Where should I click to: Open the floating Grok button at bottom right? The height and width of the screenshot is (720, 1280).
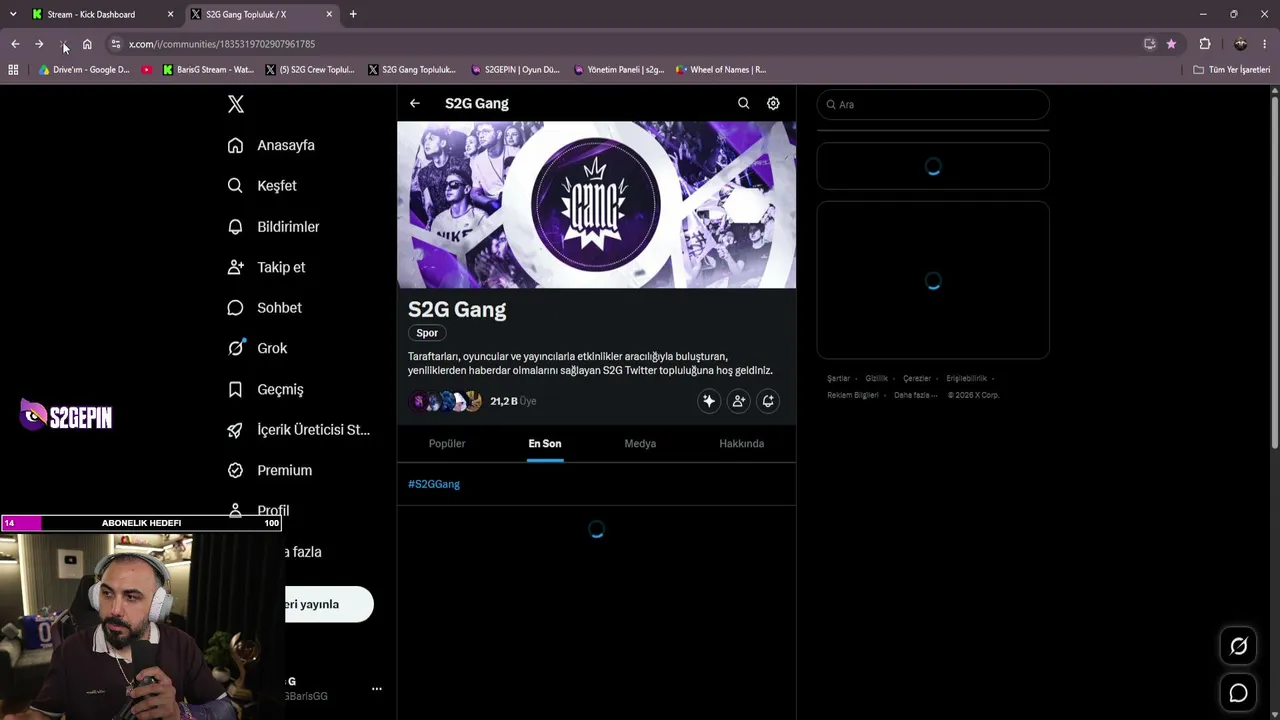[1238, 646]
